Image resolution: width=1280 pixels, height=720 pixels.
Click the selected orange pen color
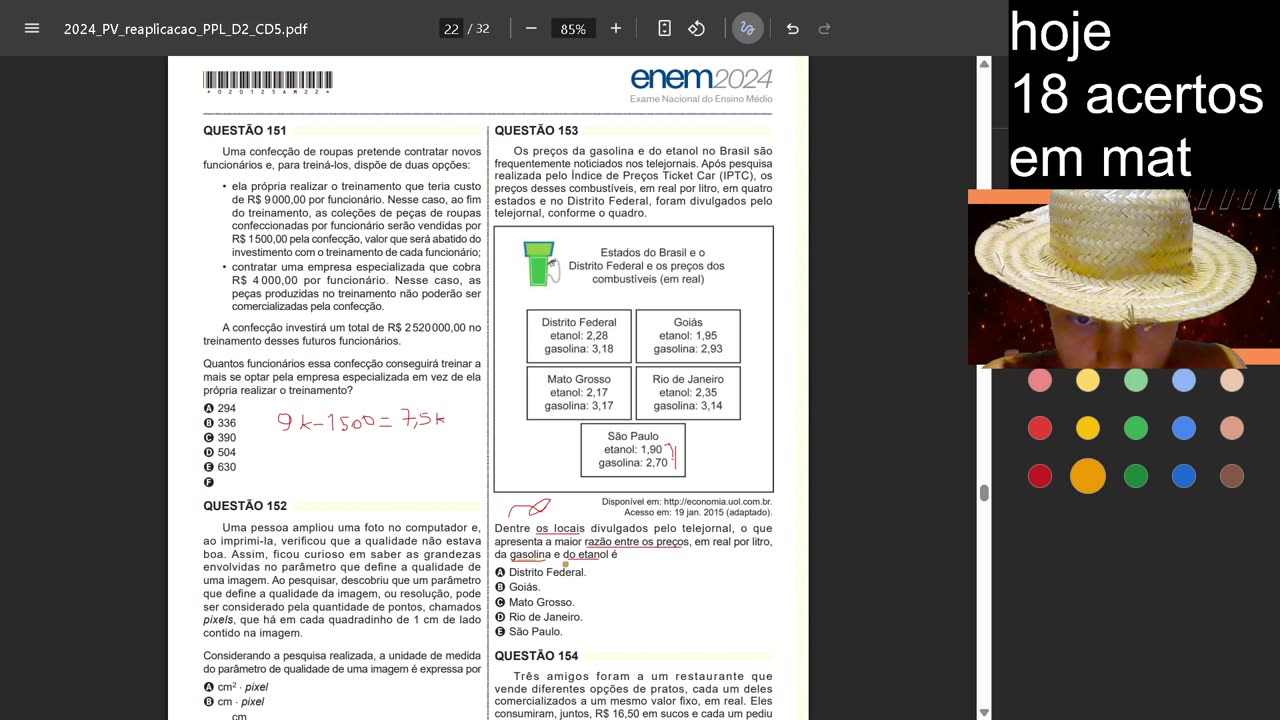click(x=1088, y=476)
